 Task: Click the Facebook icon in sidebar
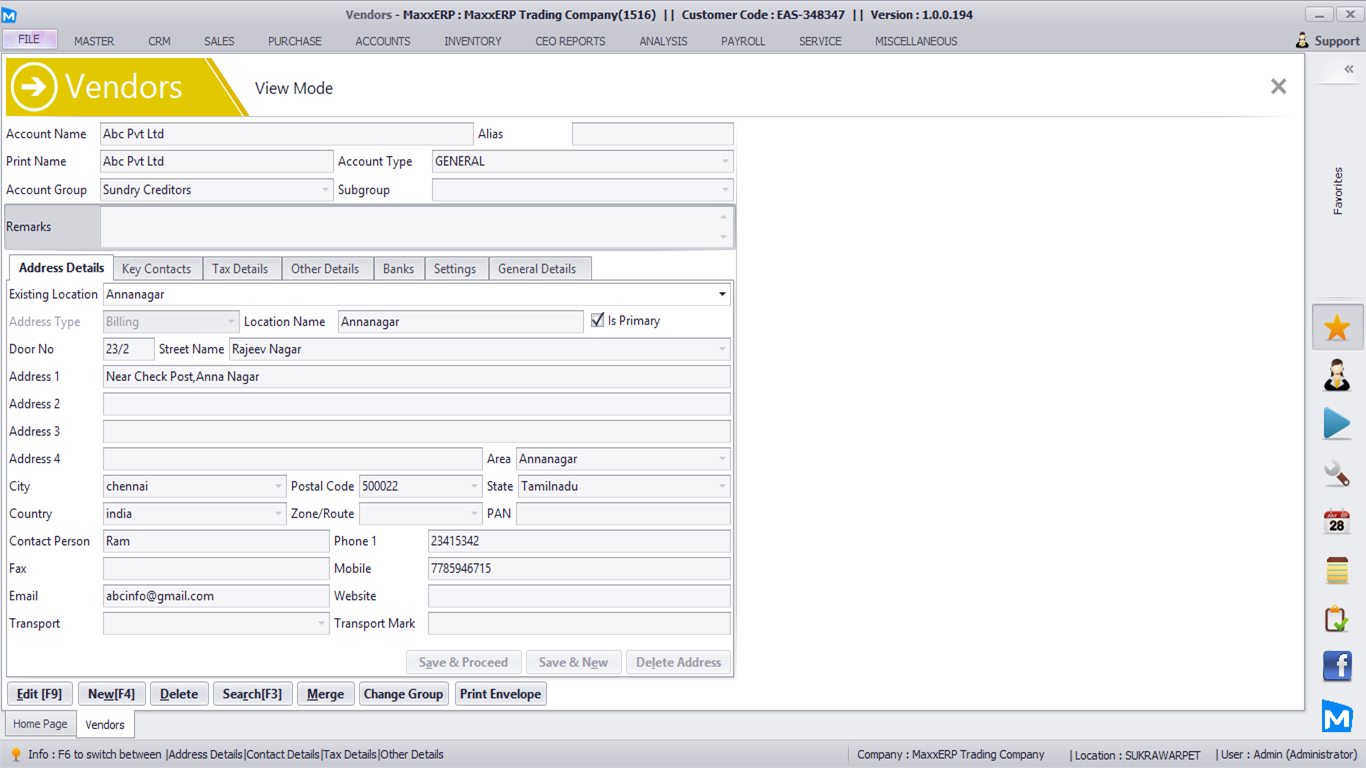[x=1337, y=666]
